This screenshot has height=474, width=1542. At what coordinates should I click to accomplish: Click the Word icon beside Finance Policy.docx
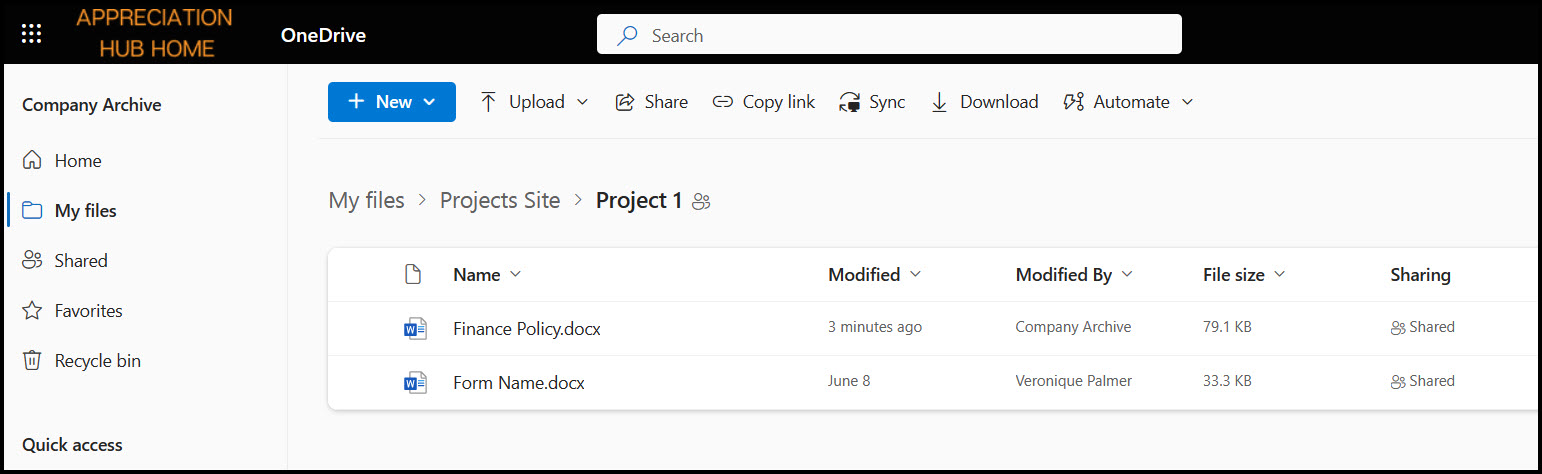coord(414,328)
